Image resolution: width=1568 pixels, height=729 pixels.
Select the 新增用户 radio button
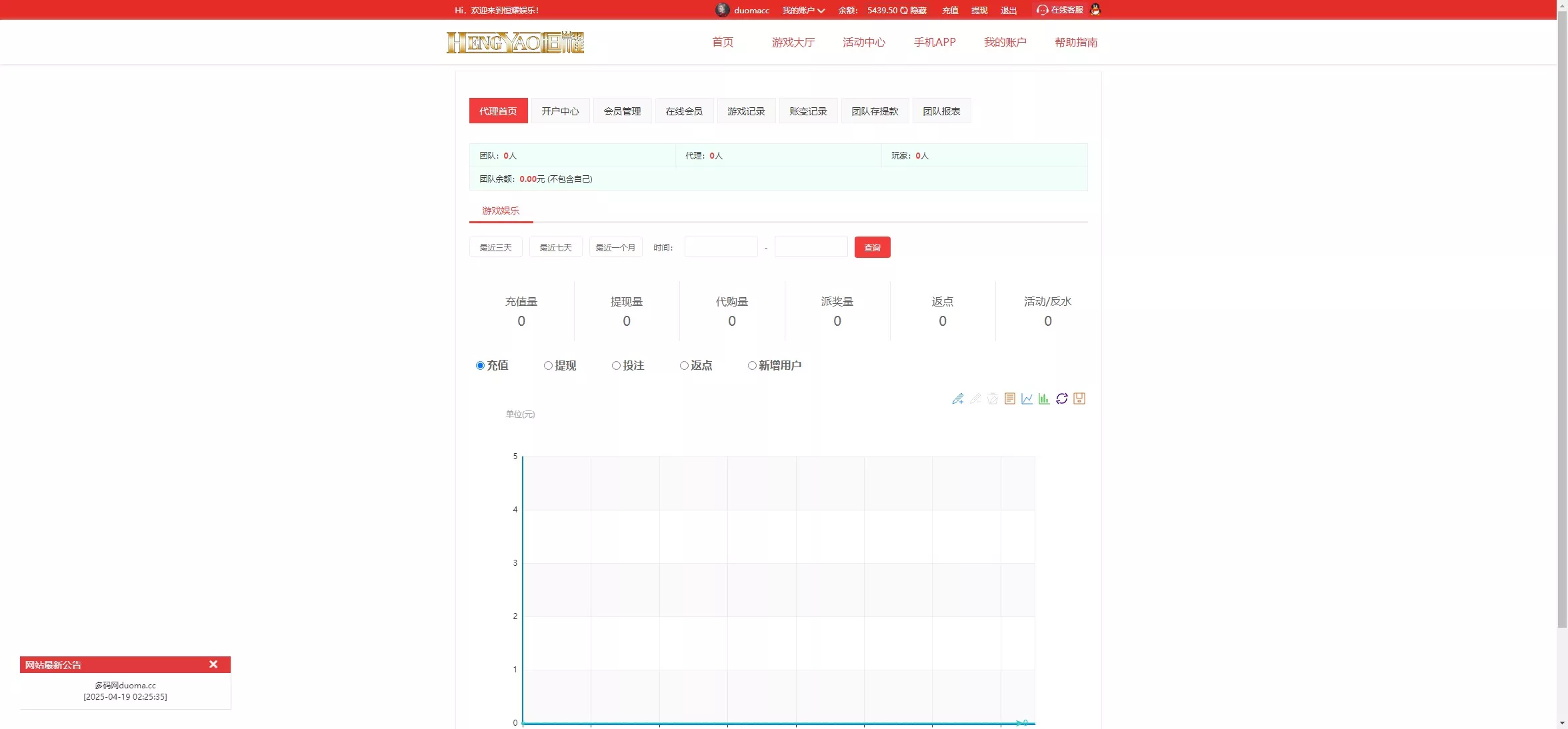[x=751, y=366]
